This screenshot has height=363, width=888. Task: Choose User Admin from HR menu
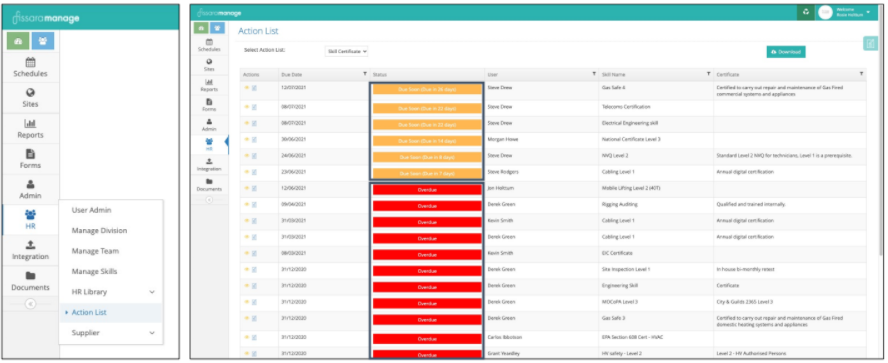click(91, 210)
